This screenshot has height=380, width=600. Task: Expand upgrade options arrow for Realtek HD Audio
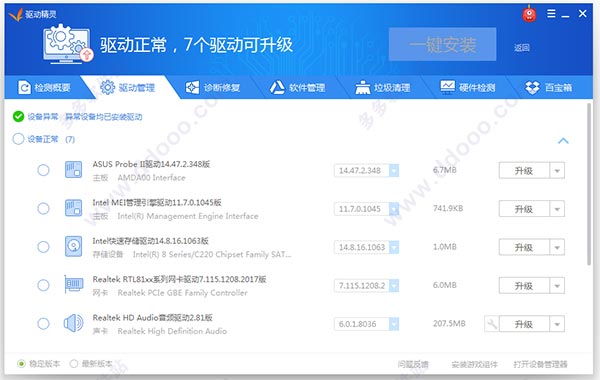(557, 324)
